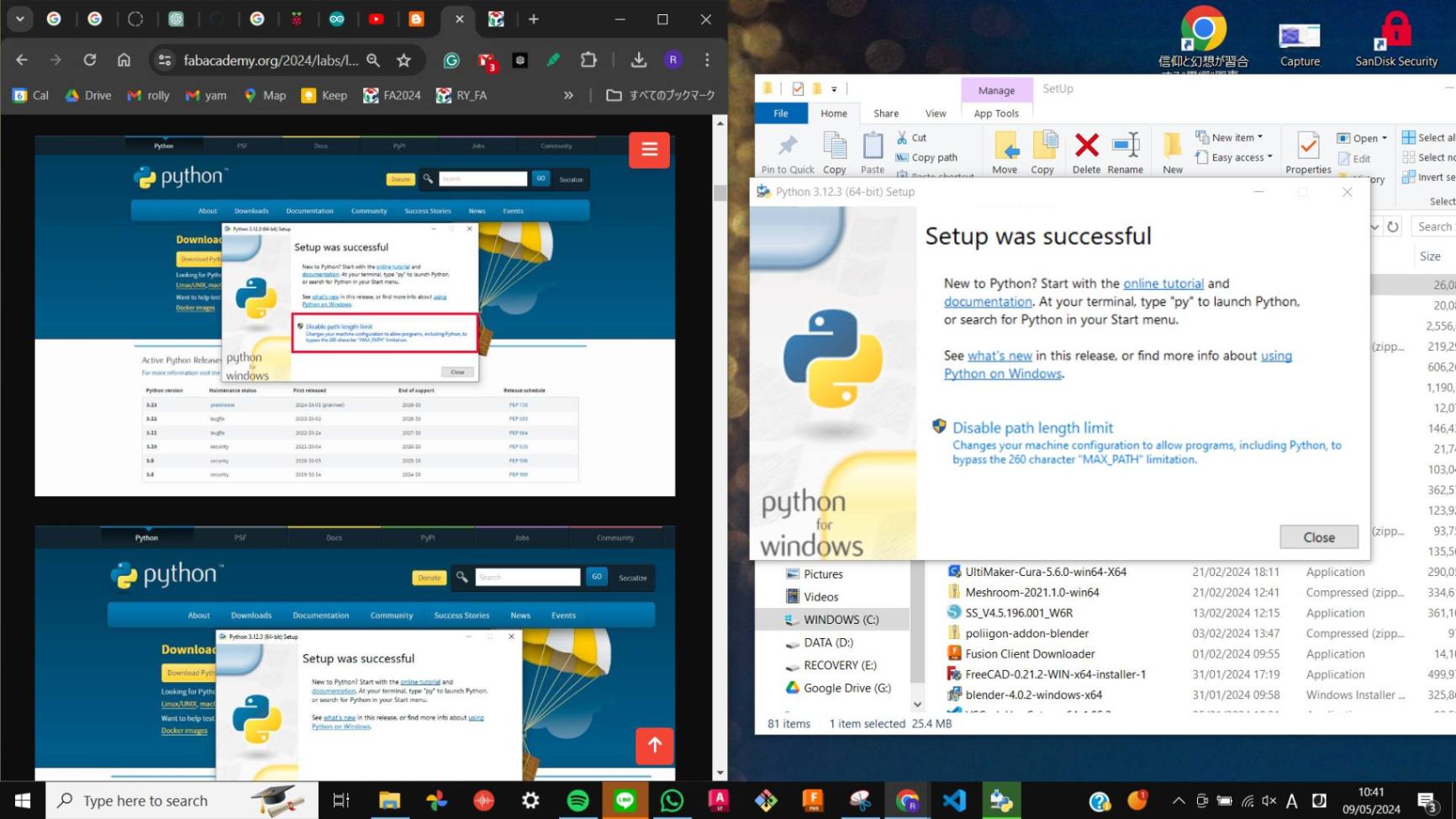Open the Gmail checker extension with badge
Image resolution: width=1456 pixels, height=819 pixels.
[x=486, y=61]
